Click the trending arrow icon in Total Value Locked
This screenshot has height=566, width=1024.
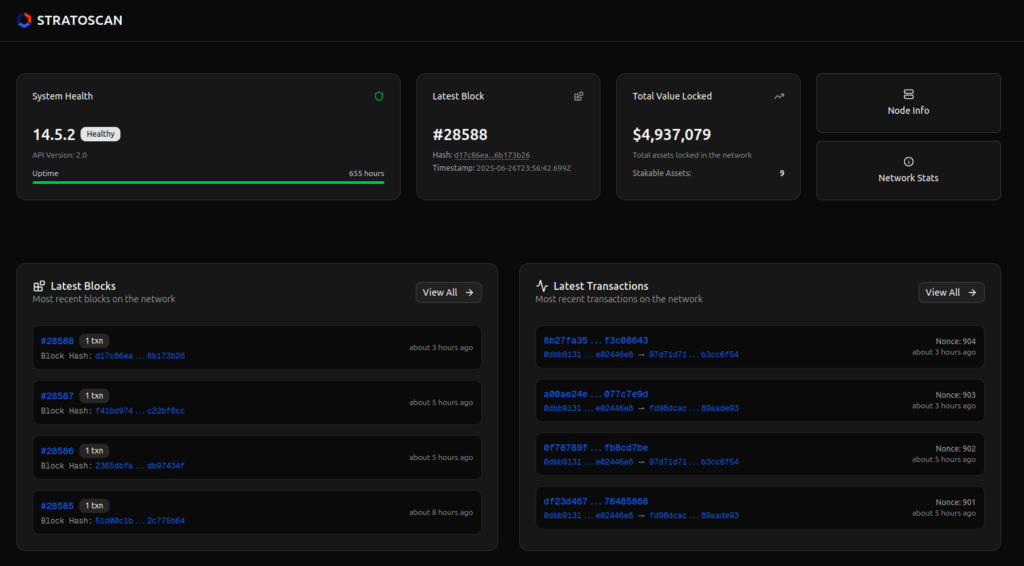click(779, 96)
